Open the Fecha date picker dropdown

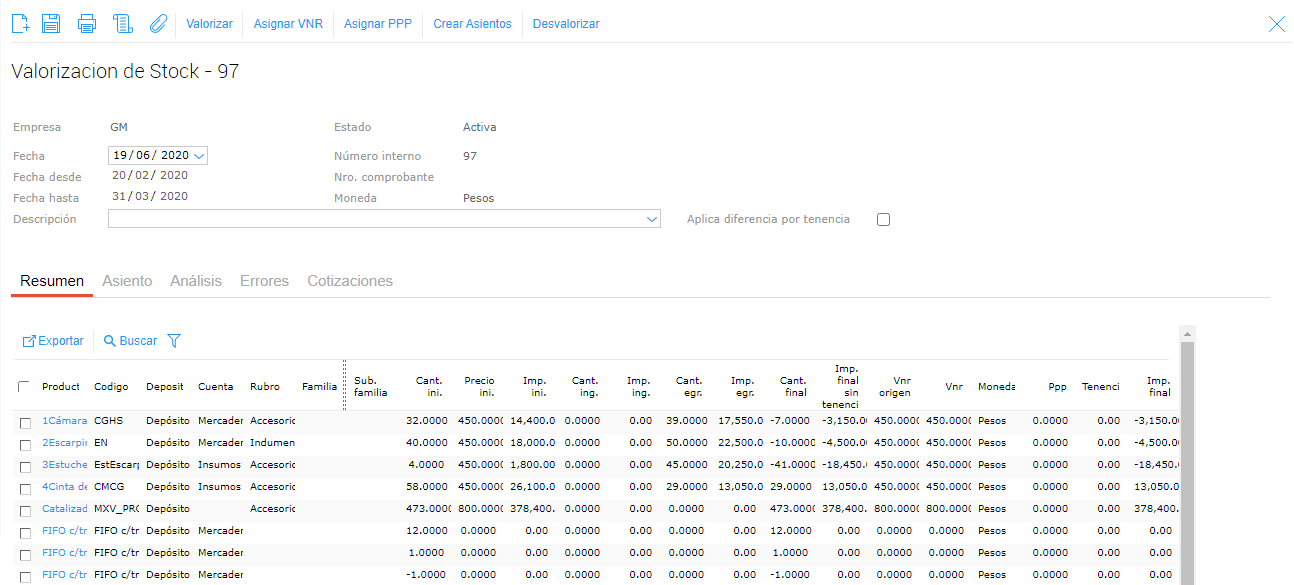tap(199, 156)
